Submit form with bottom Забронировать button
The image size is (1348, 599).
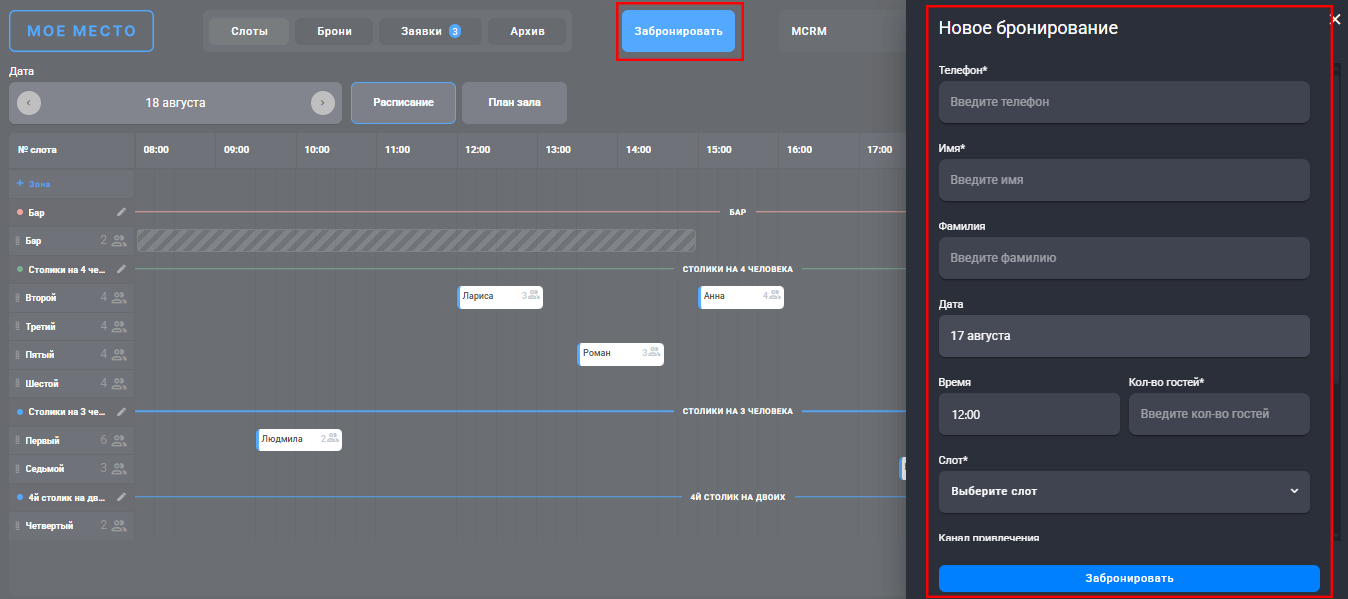coord(1129,578)
